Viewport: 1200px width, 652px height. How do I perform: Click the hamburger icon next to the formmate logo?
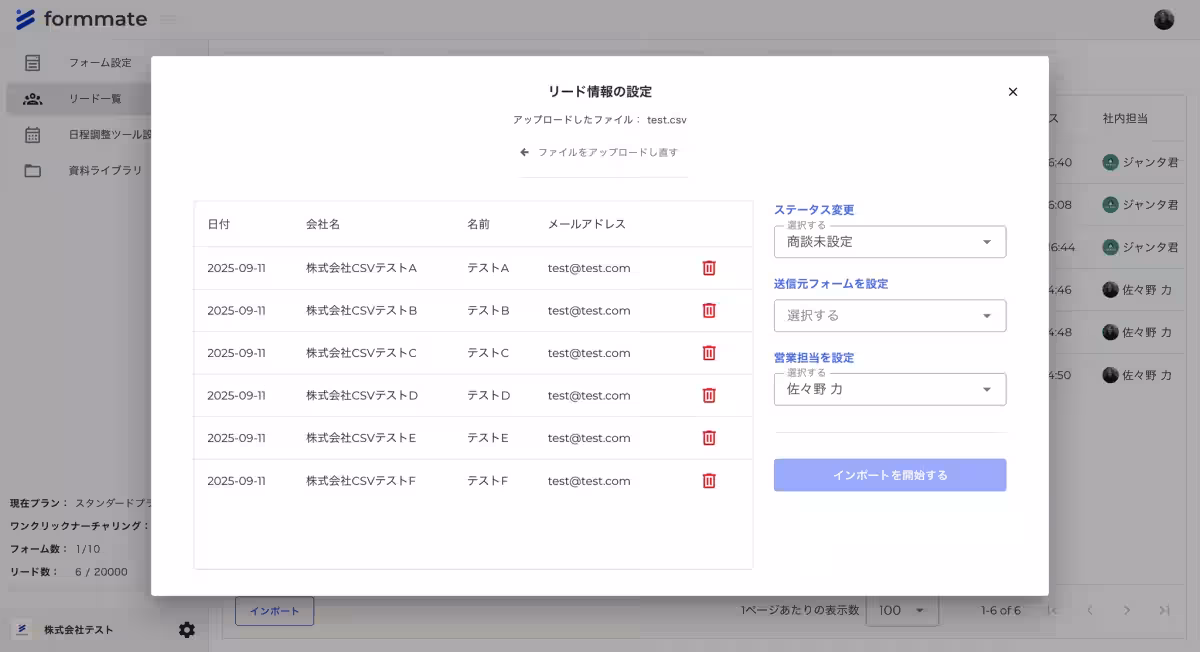tap(167, 18)
